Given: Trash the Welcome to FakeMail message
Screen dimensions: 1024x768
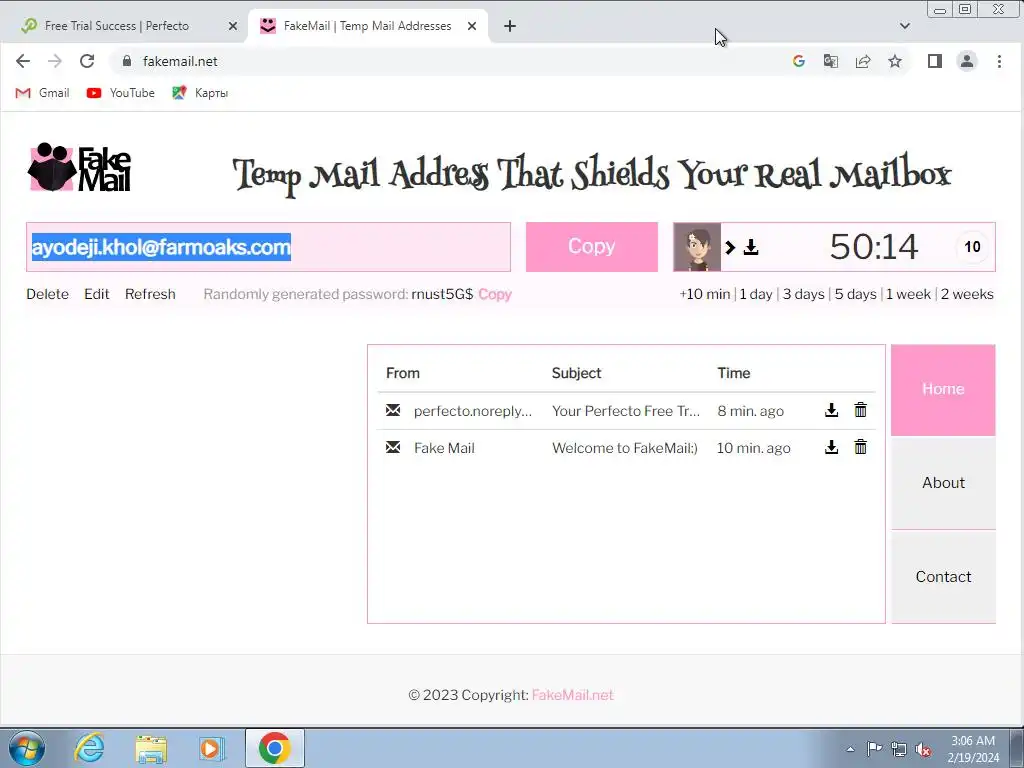Looking at the screenshot, I should point(860,447).
